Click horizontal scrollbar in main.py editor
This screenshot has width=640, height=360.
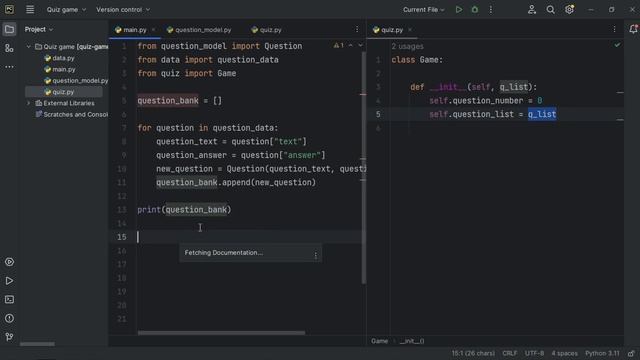[221, 333]
